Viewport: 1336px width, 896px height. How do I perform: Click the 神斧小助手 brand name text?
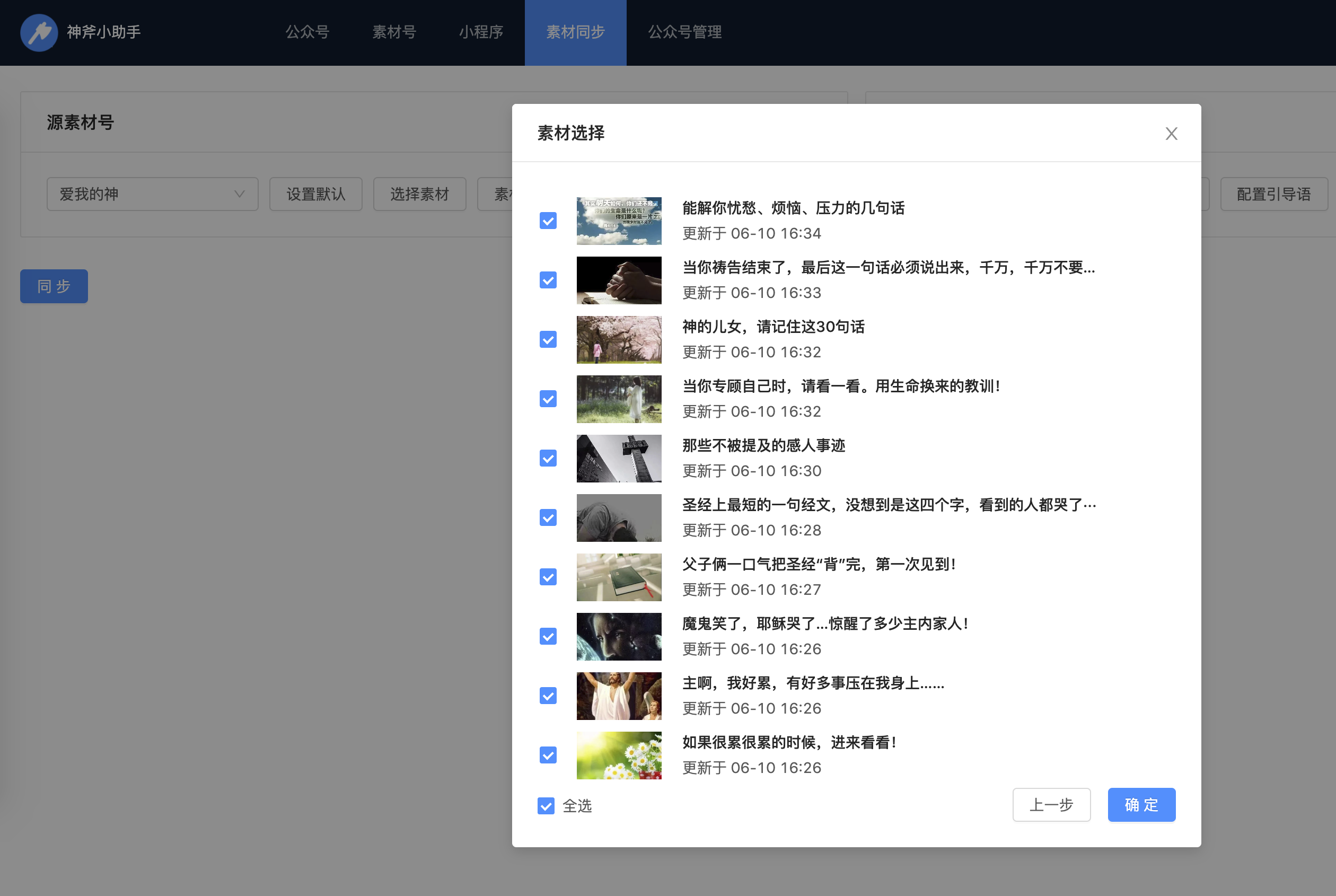tap(104, 32)
